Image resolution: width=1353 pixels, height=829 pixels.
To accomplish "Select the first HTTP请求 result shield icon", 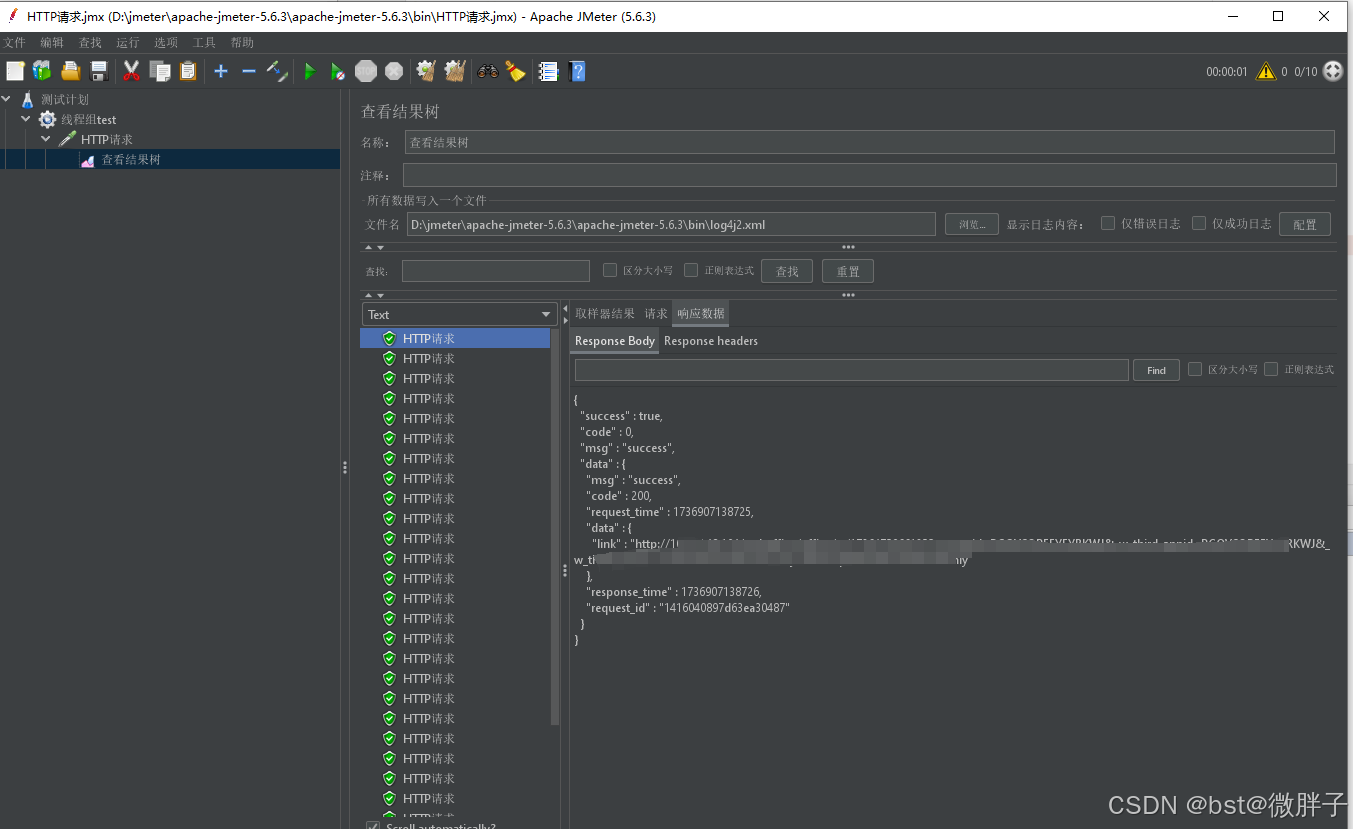I will (x=389, y=338).
